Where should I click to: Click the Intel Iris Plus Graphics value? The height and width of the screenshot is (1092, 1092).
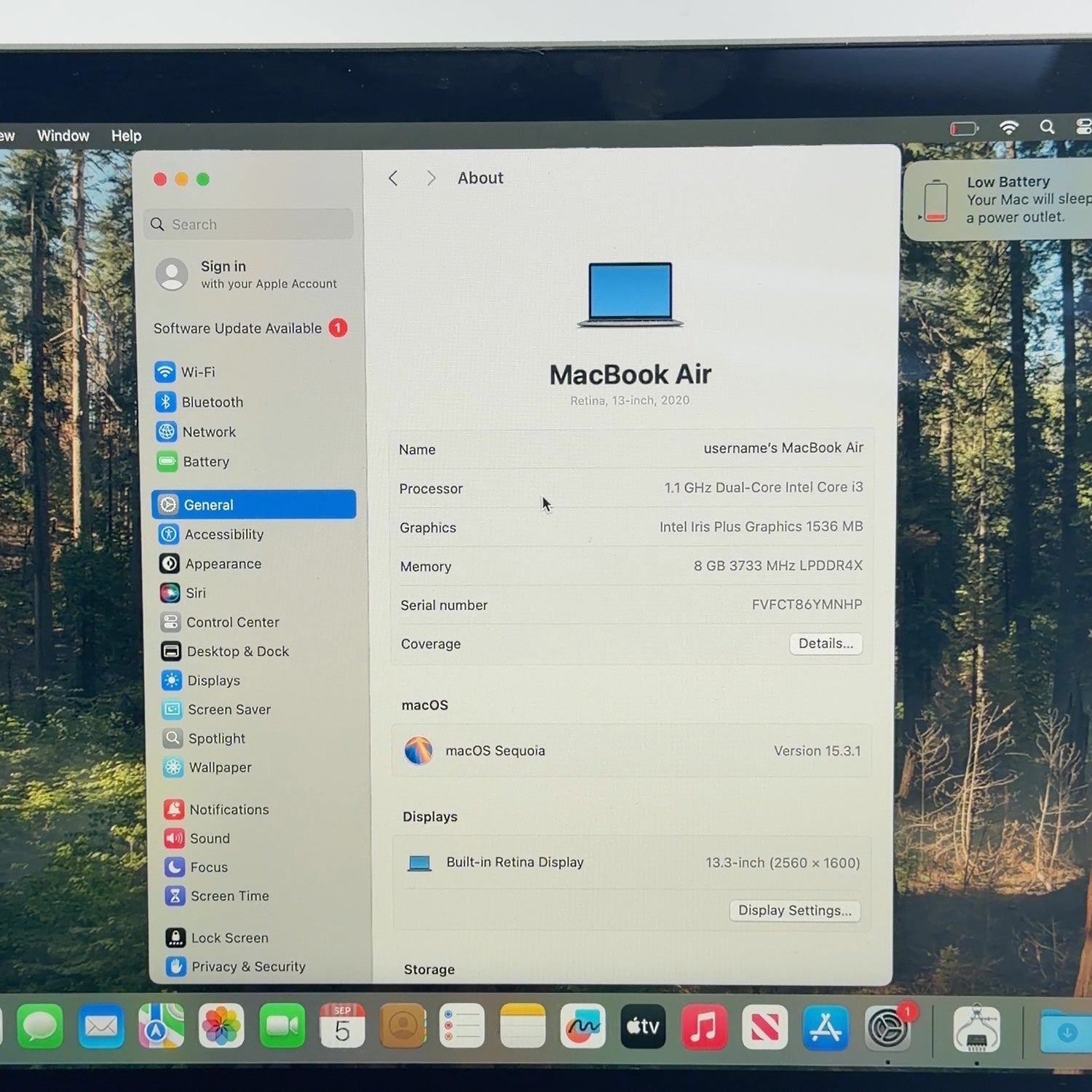coord(761,526)
